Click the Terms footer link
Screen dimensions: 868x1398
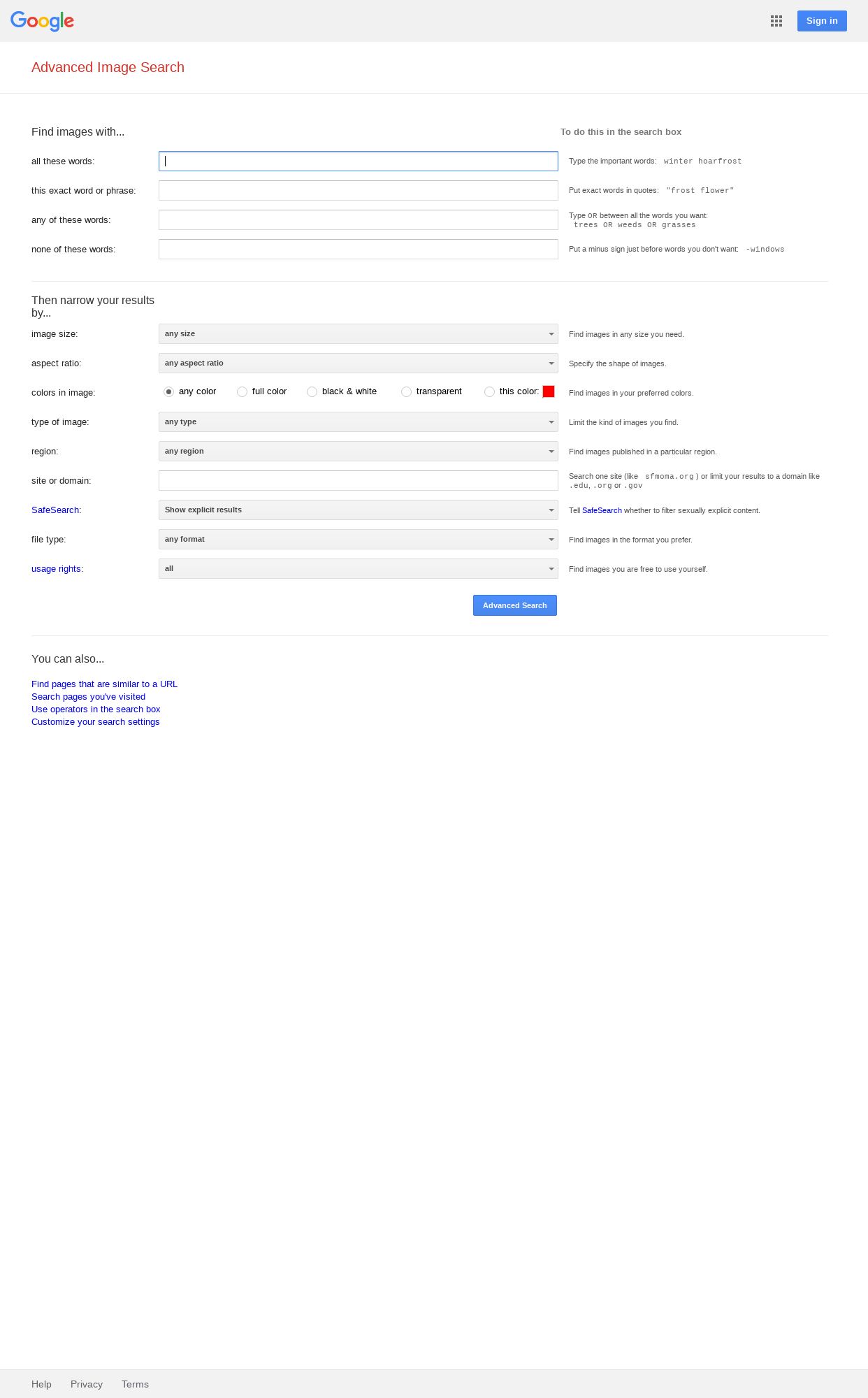[135, 1384]
